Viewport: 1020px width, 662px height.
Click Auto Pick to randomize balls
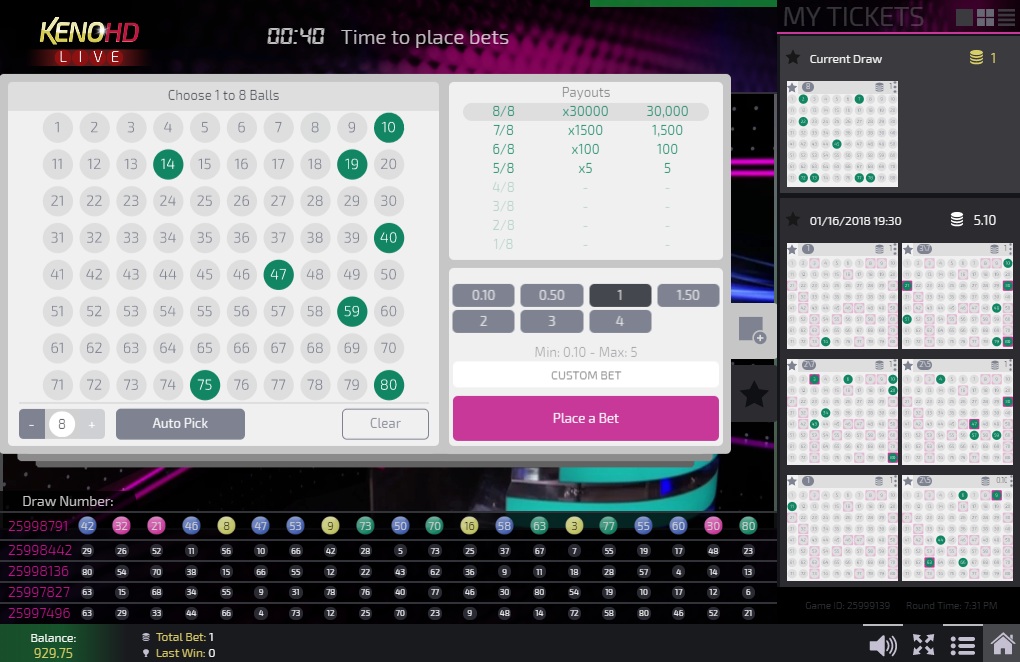[180, 423]
